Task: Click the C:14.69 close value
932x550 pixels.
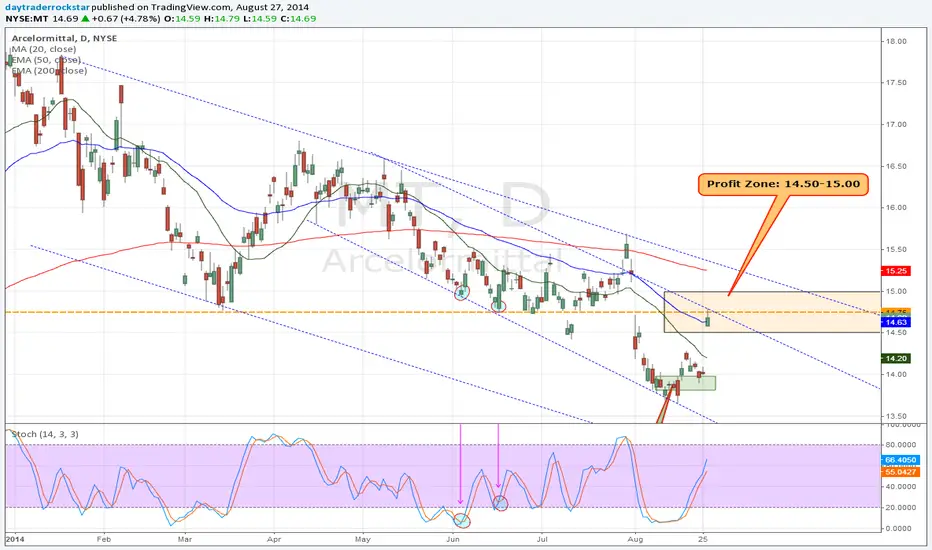Action: pos(298,18)
